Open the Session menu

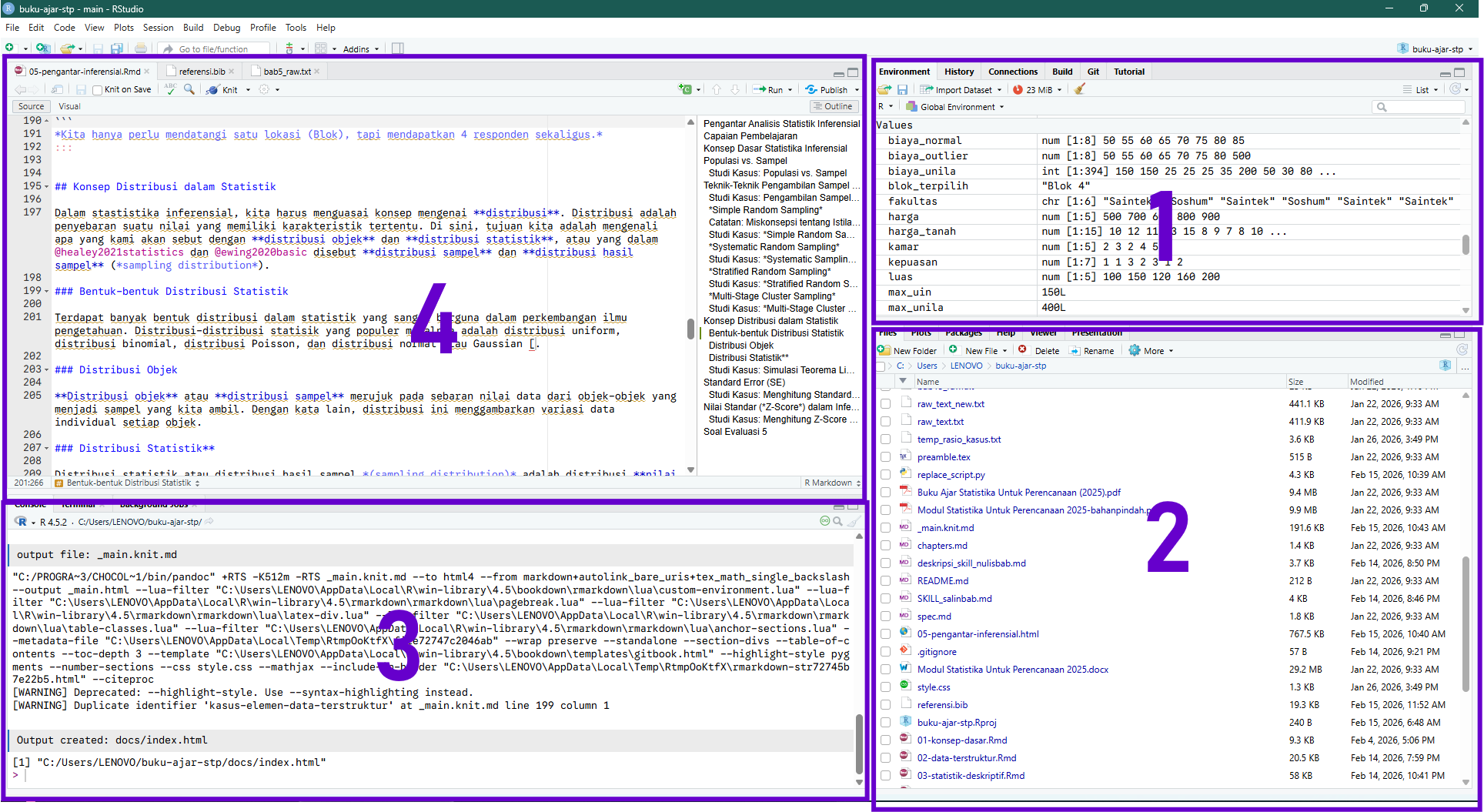click(158, 28)
